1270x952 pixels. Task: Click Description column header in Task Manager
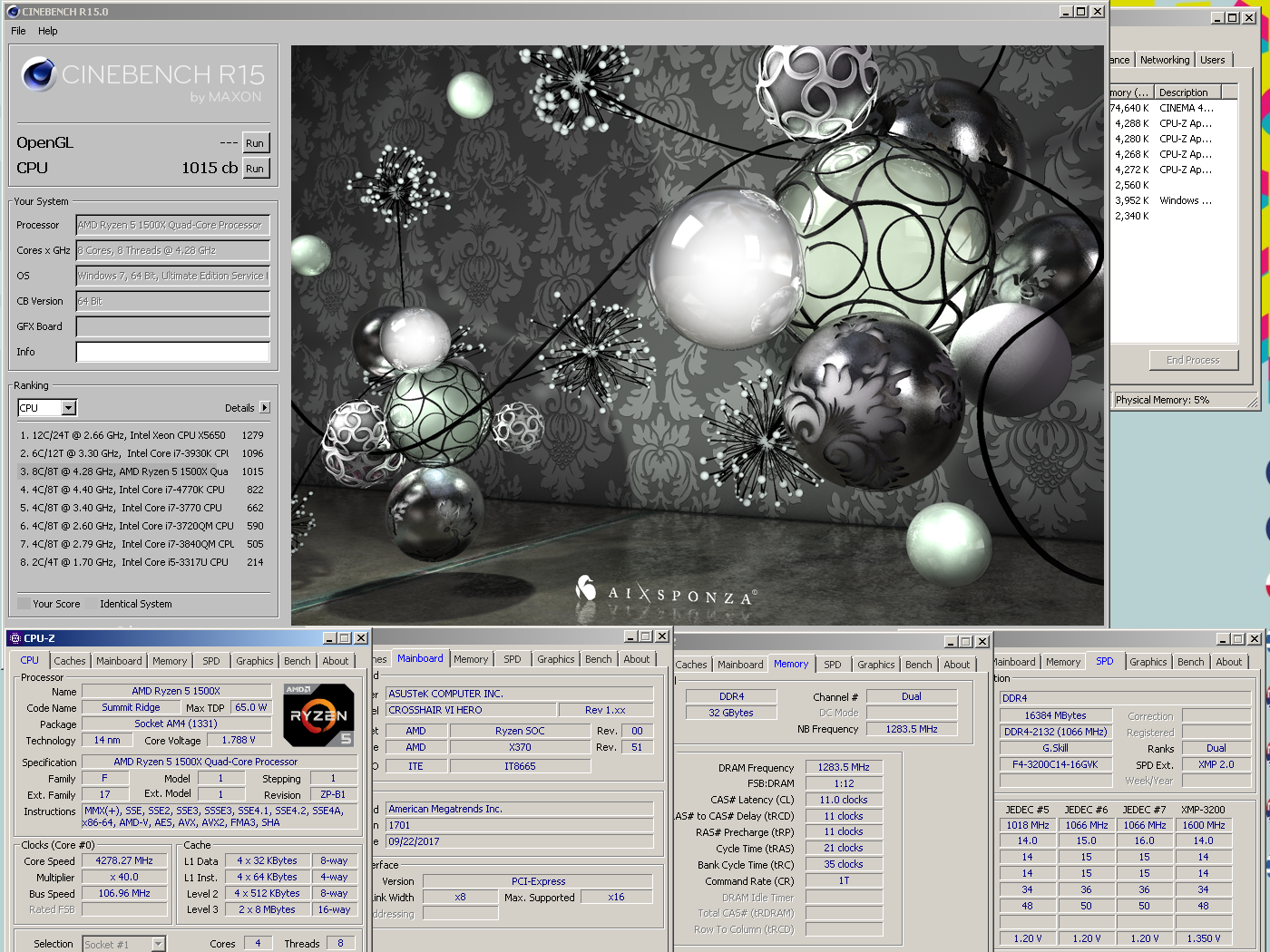[x=1188, y=92]
